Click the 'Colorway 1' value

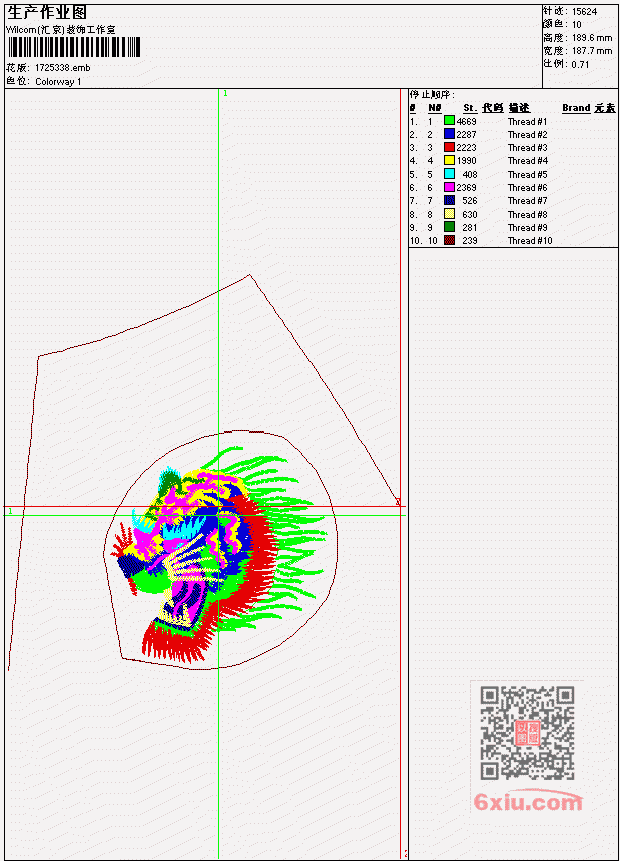point(58,82)
